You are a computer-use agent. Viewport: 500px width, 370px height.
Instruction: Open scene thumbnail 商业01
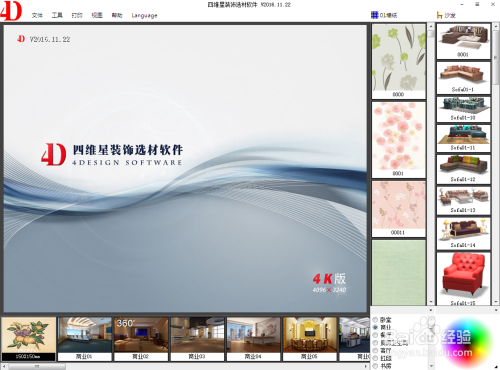85,339
